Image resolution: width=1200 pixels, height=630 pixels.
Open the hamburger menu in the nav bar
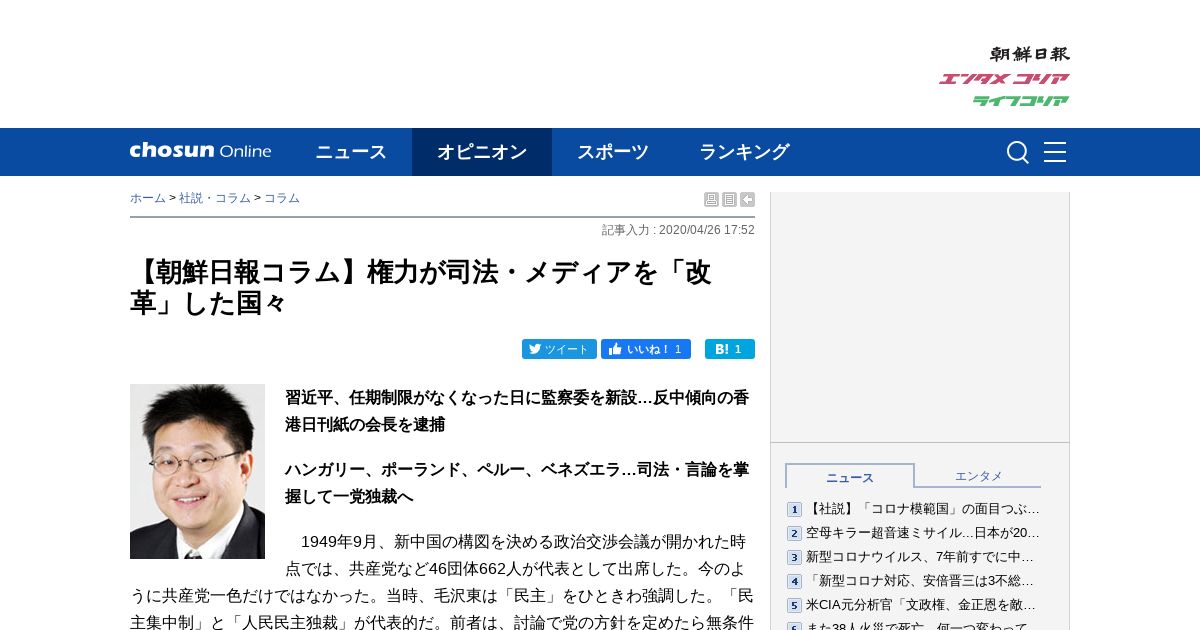click(x=1055, y=152)
